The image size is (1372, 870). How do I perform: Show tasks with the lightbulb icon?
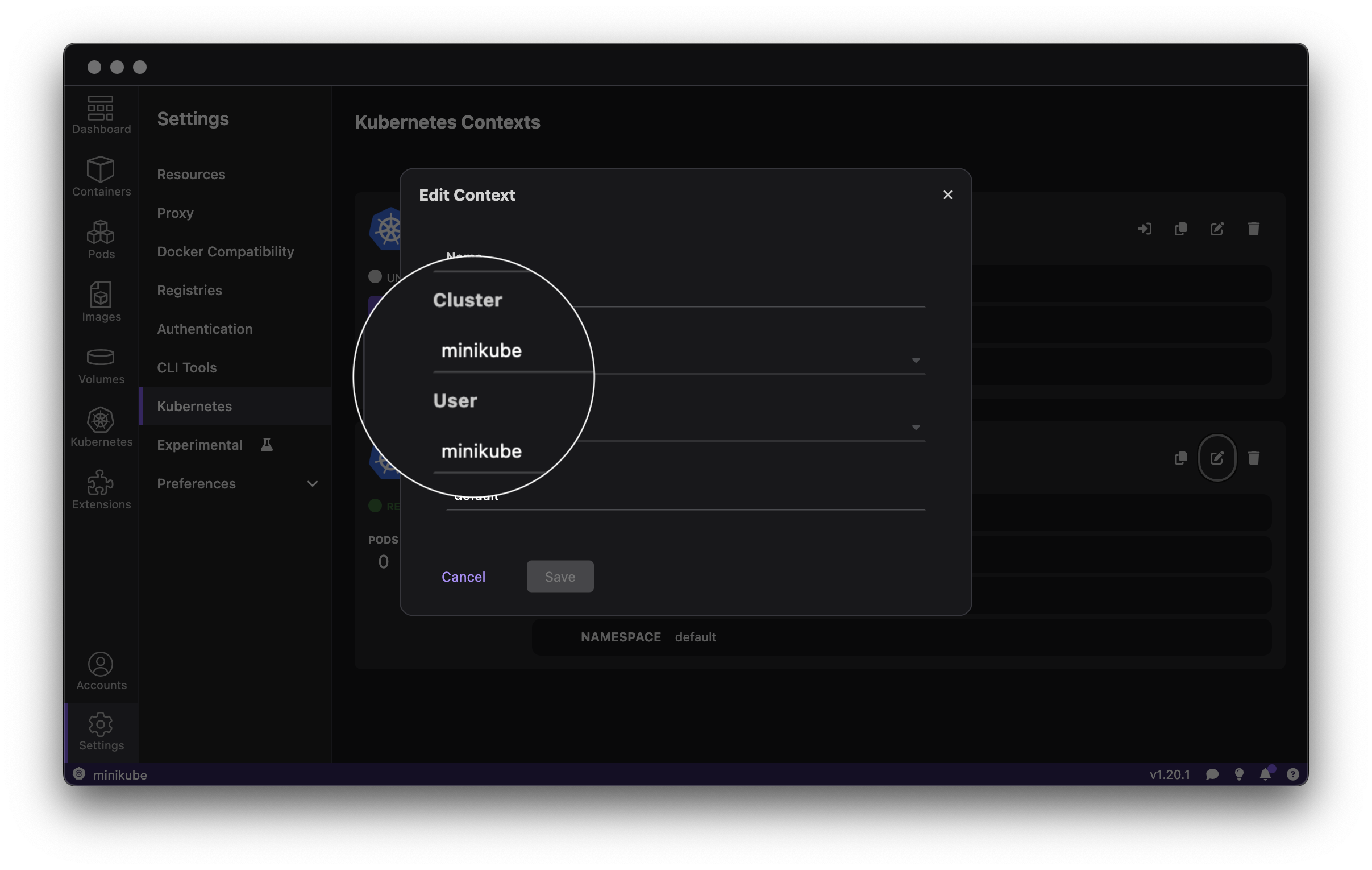coord(1238,774)
